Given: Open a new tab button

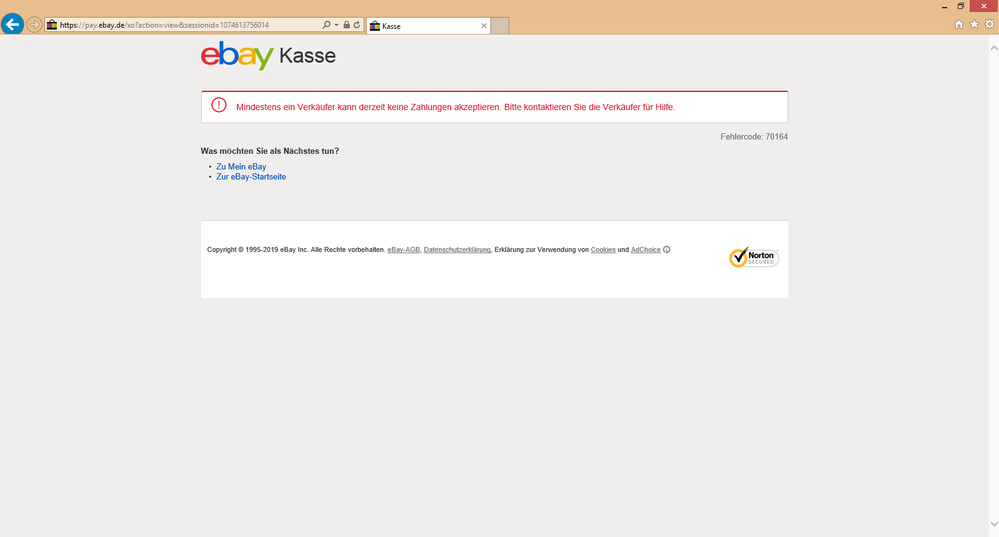Looking at the screenshot, I should pyautogui.click(x=500, y=26).
